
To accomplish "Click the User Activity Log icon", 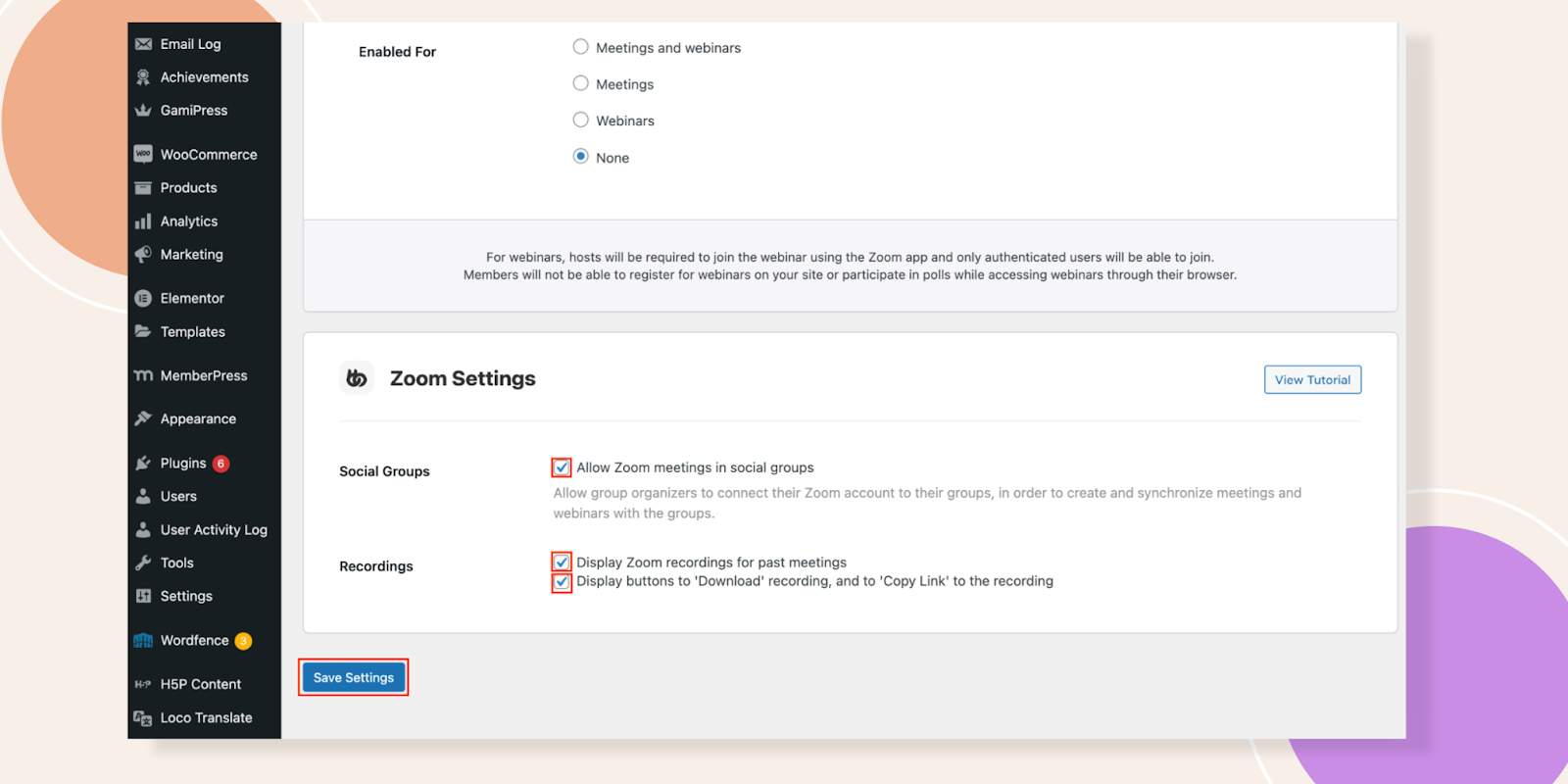I will click(143, 530).
